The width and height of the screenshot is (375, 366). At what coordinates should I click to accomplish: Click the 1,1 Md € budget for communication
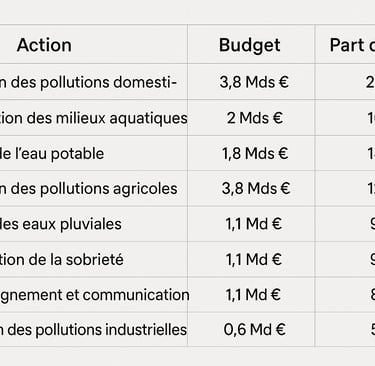pos(251,295)
